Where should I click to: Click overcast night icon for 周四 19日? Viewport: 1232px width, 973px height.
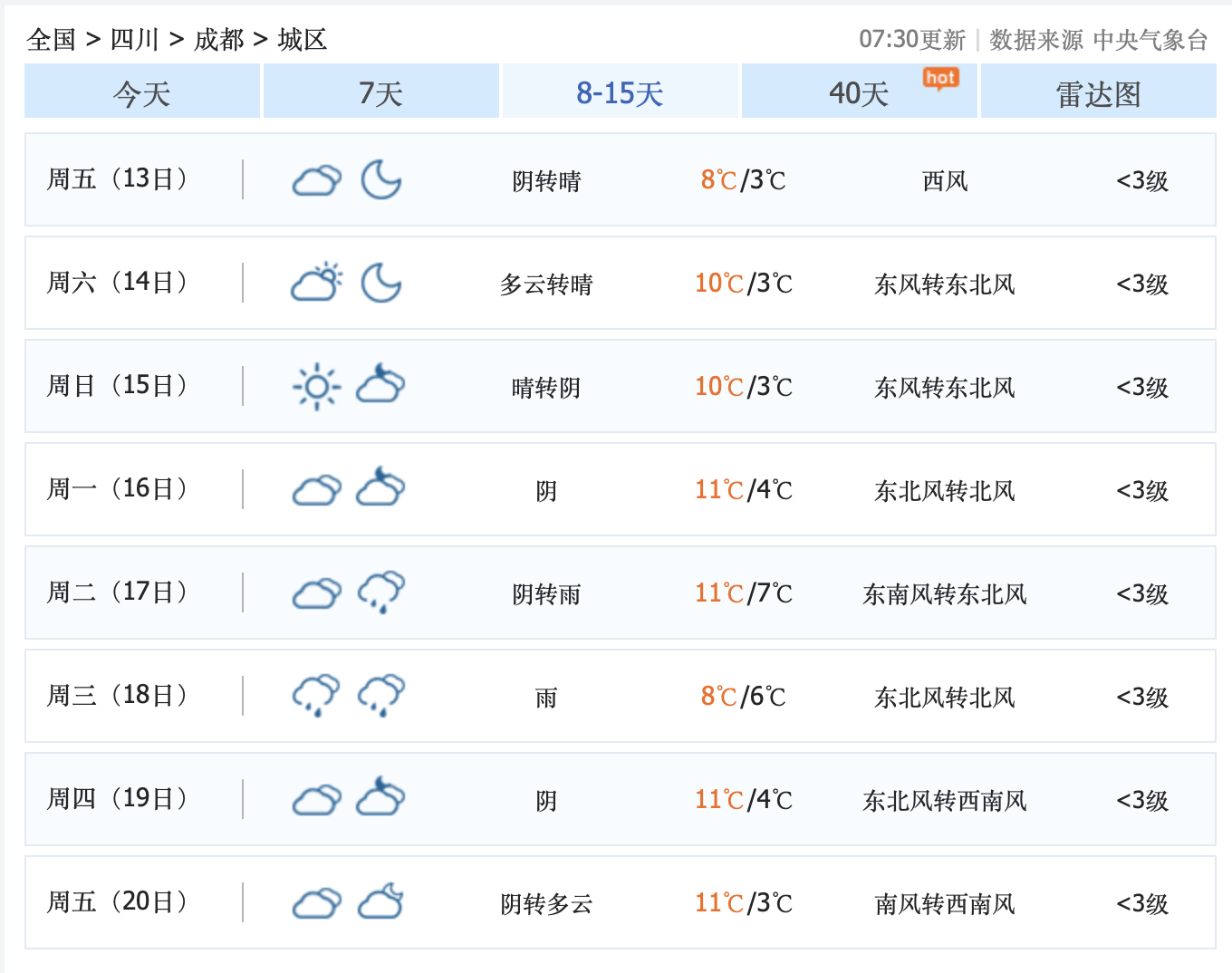click(x=380, y=797)
